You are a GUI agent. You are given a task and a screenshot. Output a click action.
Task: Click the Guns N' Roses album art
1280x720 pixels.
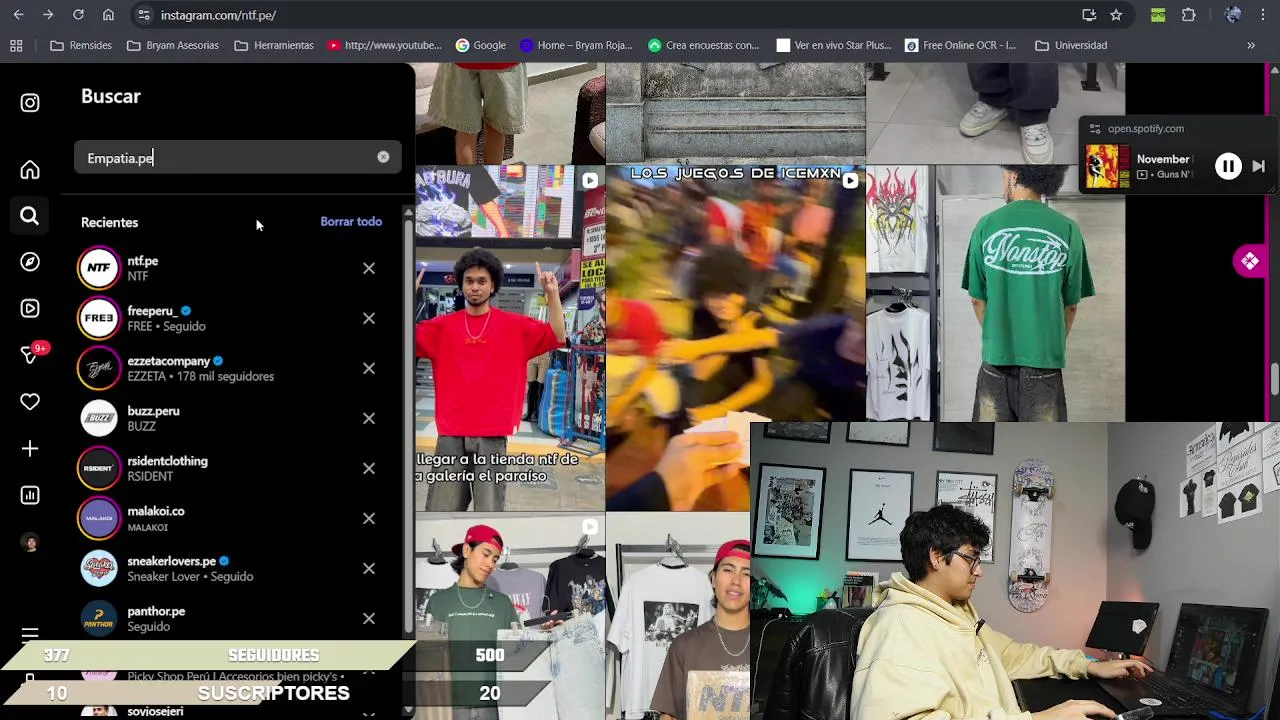coord(1107,166)
